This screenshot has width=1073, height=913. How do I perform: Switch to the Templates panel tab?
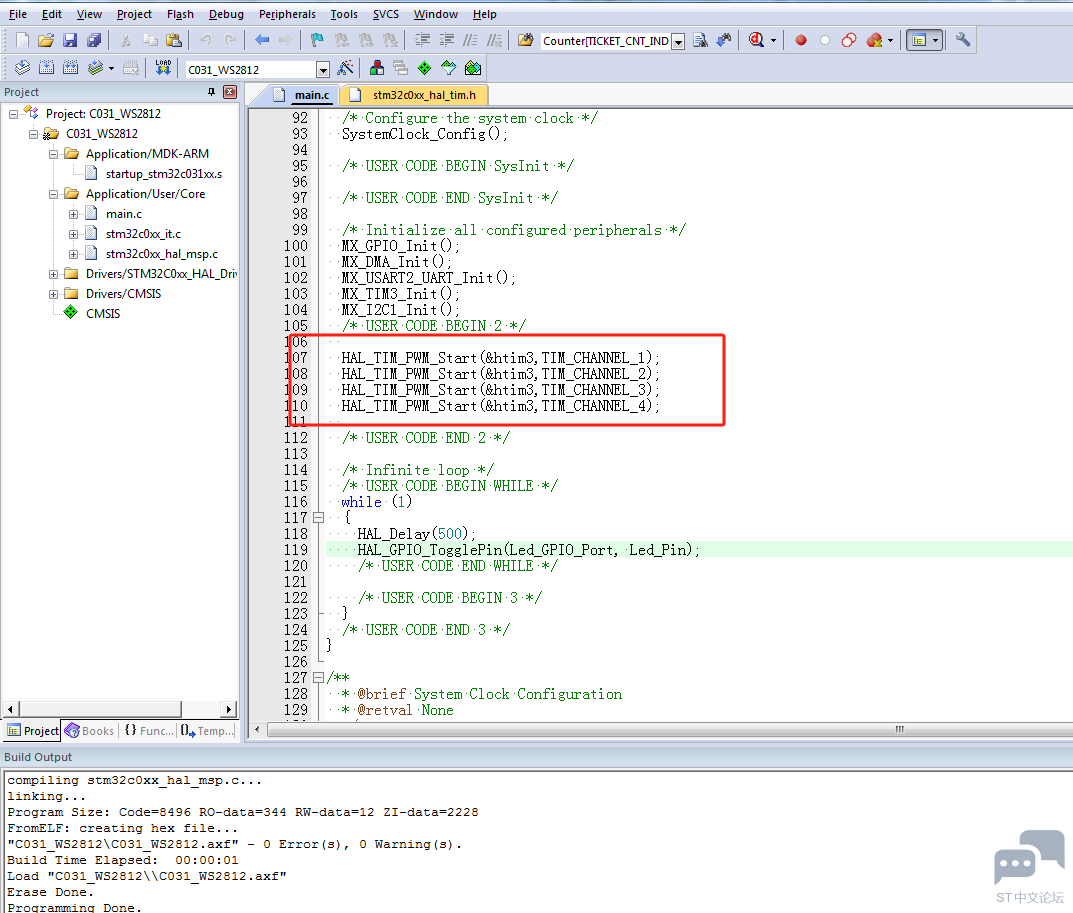pyautogui.click(x=207, y=731)
